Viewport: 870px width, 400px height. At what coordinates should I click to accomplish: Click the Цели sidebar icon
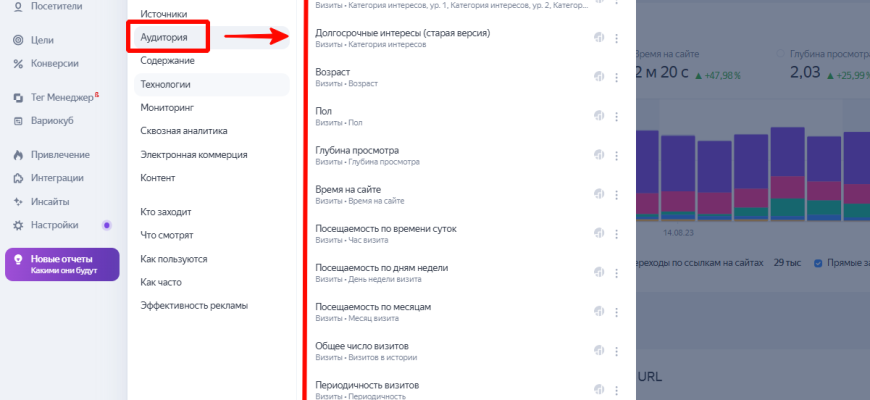18,40
